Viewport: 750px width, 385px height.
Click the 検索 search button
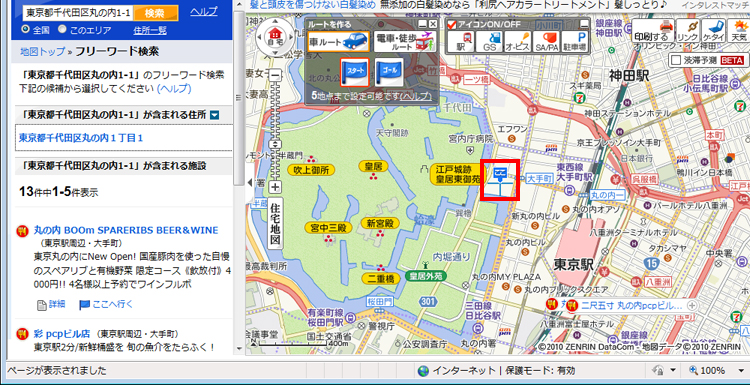(x=156, y=12)
